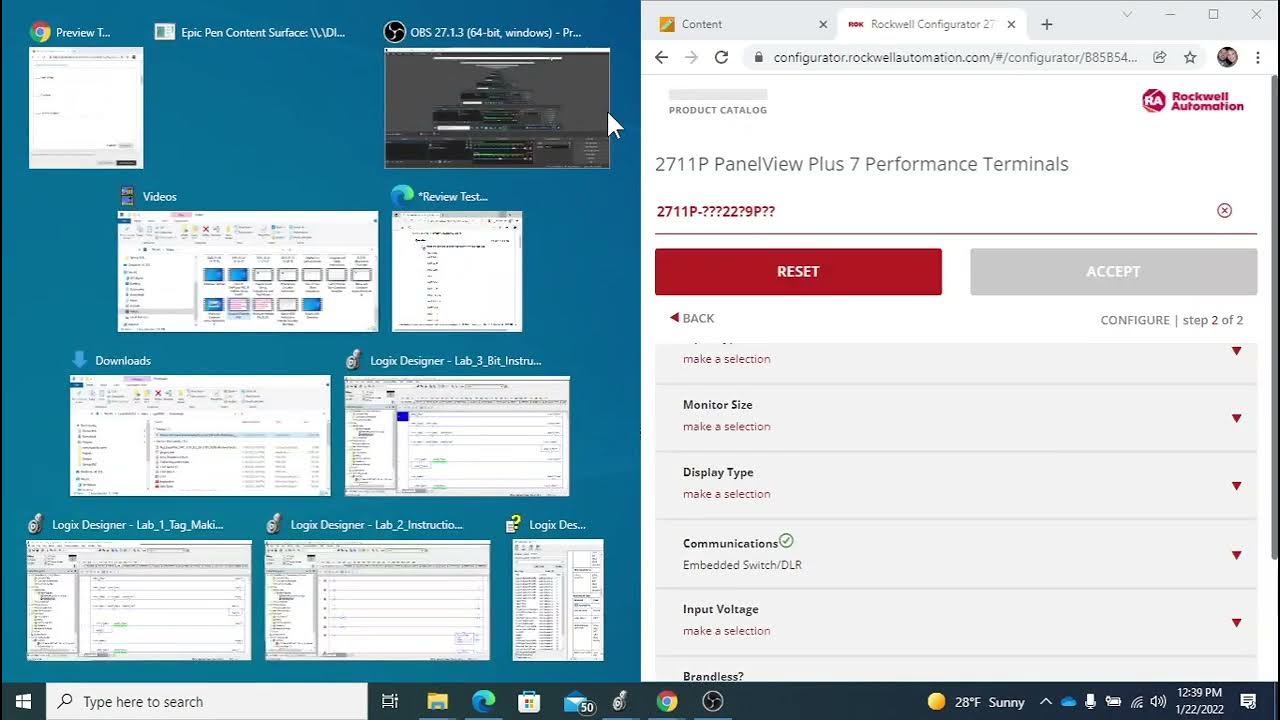The height and width of the screenshot is (720, 1280).
Task: Select the Logix Designer Lab_3_Bit_Instru thumbnail
Action: (457, 435)
